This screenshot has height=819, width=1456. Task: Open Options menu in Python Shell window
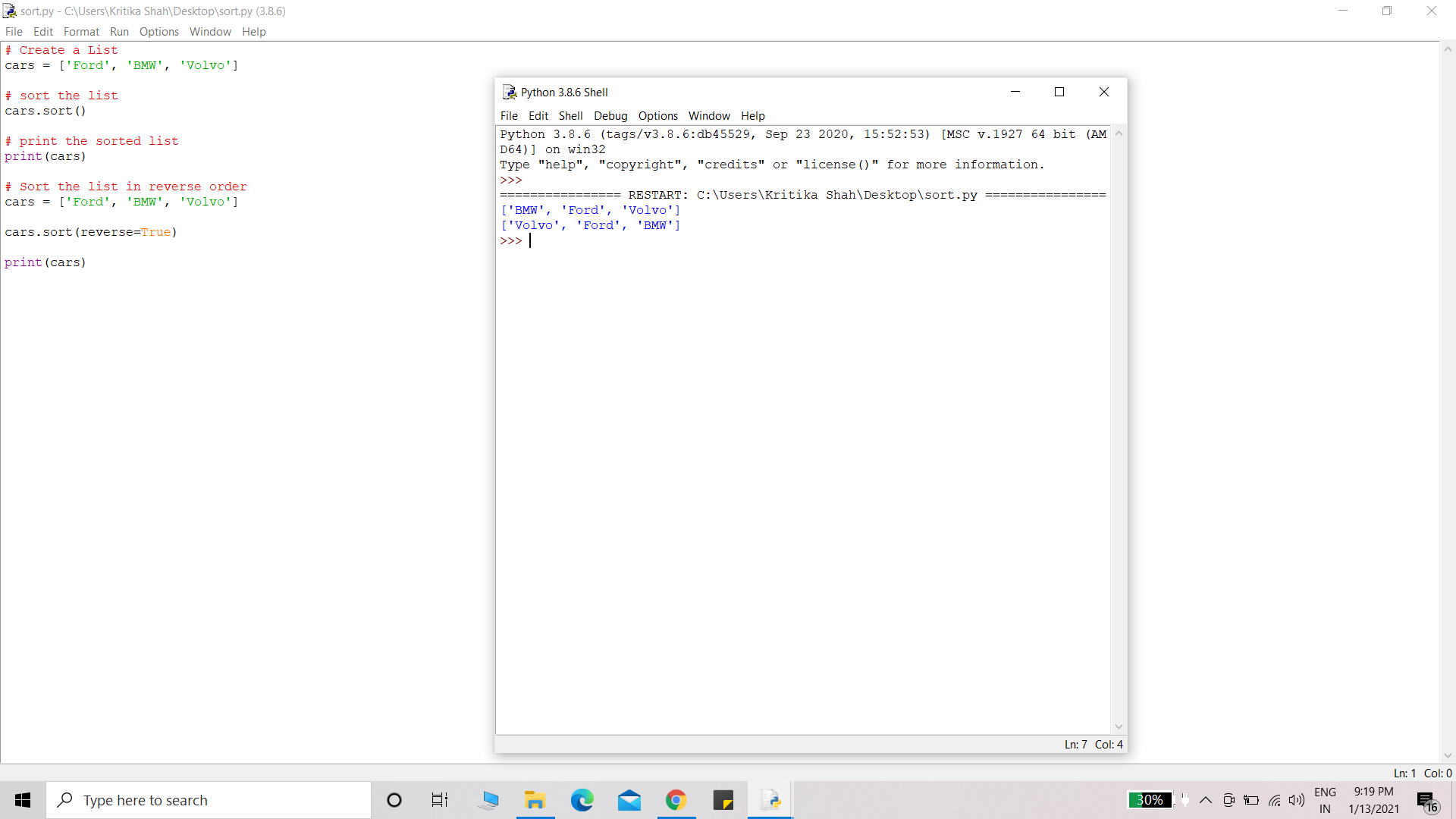click(x=658, y=116)
